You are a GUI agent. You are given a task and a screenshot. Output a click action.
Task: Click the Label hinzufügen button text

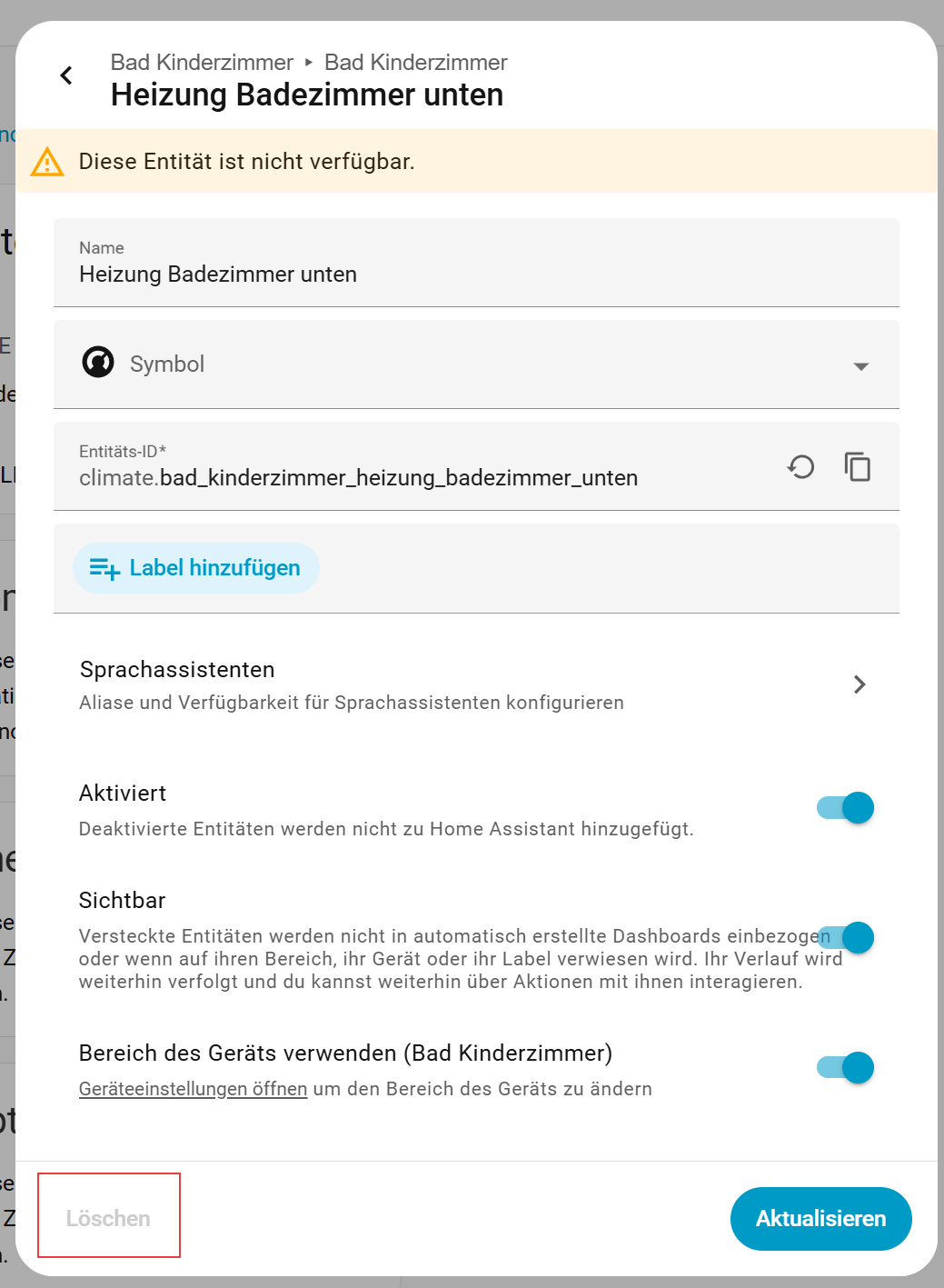pos(214,568)
